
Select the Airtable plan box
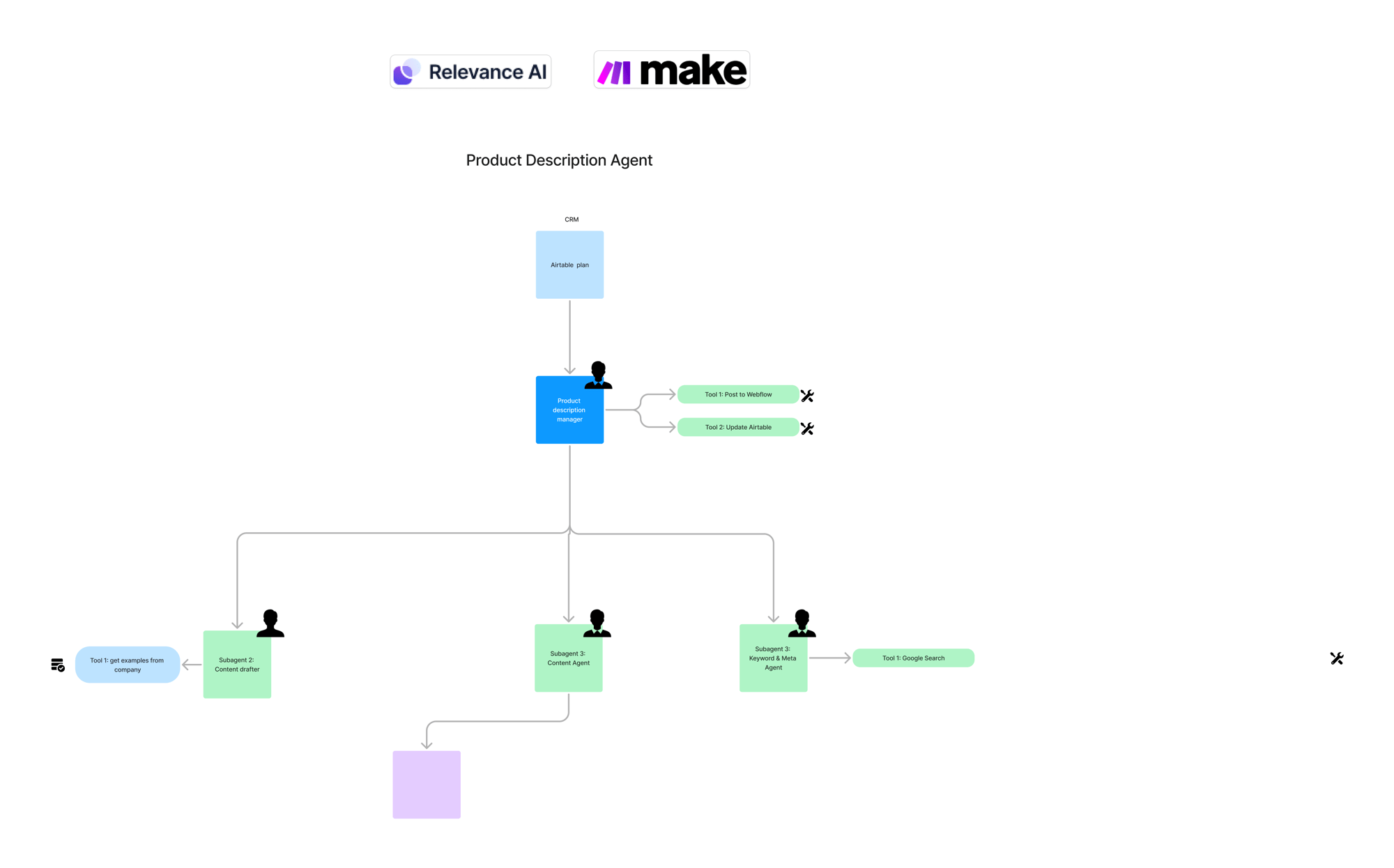click(569, 265)
